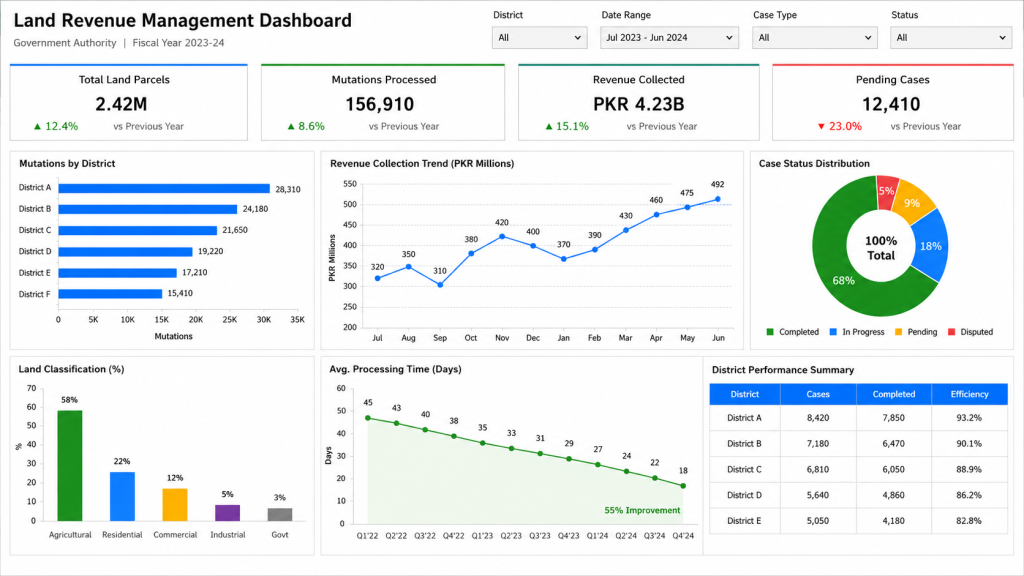1024x576 pixels.
Task: Click the District E cell in performance table
Action: tap(744, 521)
